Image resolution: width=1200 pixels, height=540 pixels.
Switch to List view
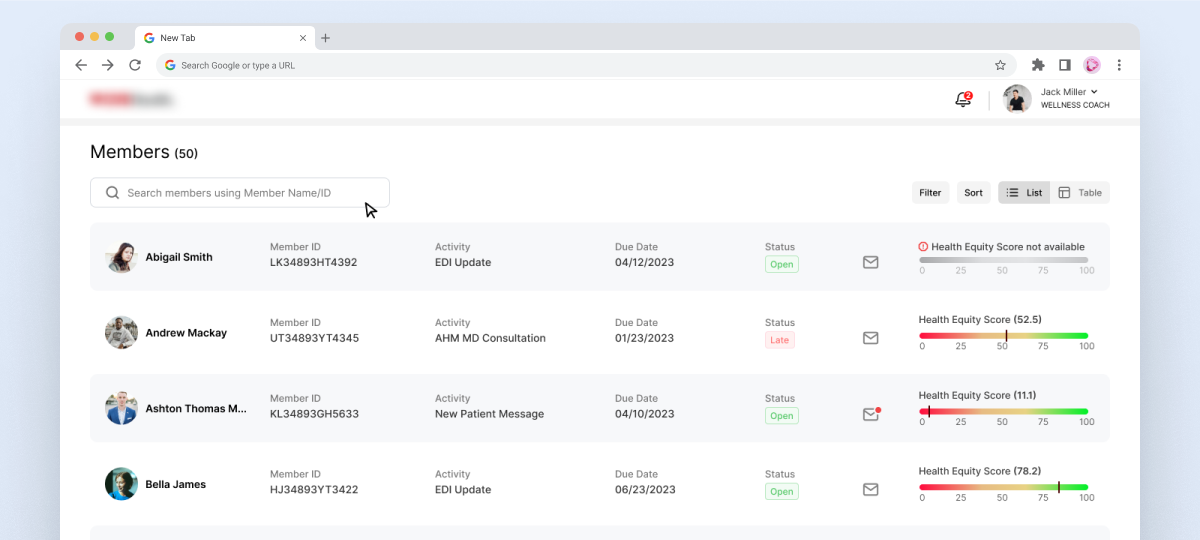tap(1024, 193)
